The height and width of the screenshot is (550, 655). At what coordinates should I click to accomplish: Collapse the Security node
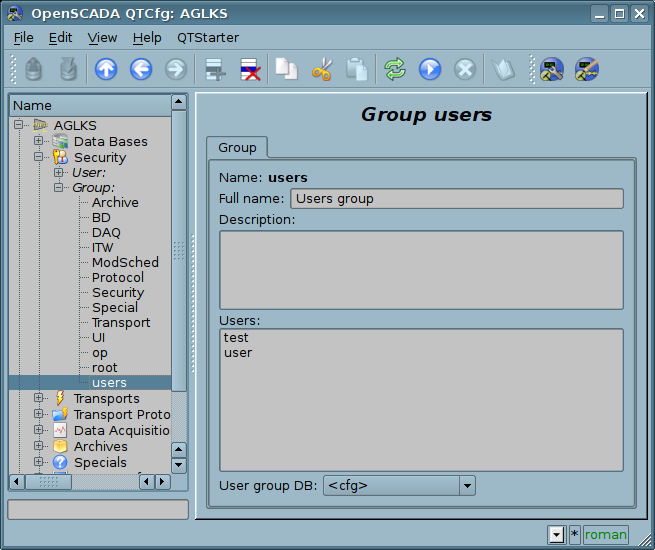pyautogui.click(x=38, y=157)
